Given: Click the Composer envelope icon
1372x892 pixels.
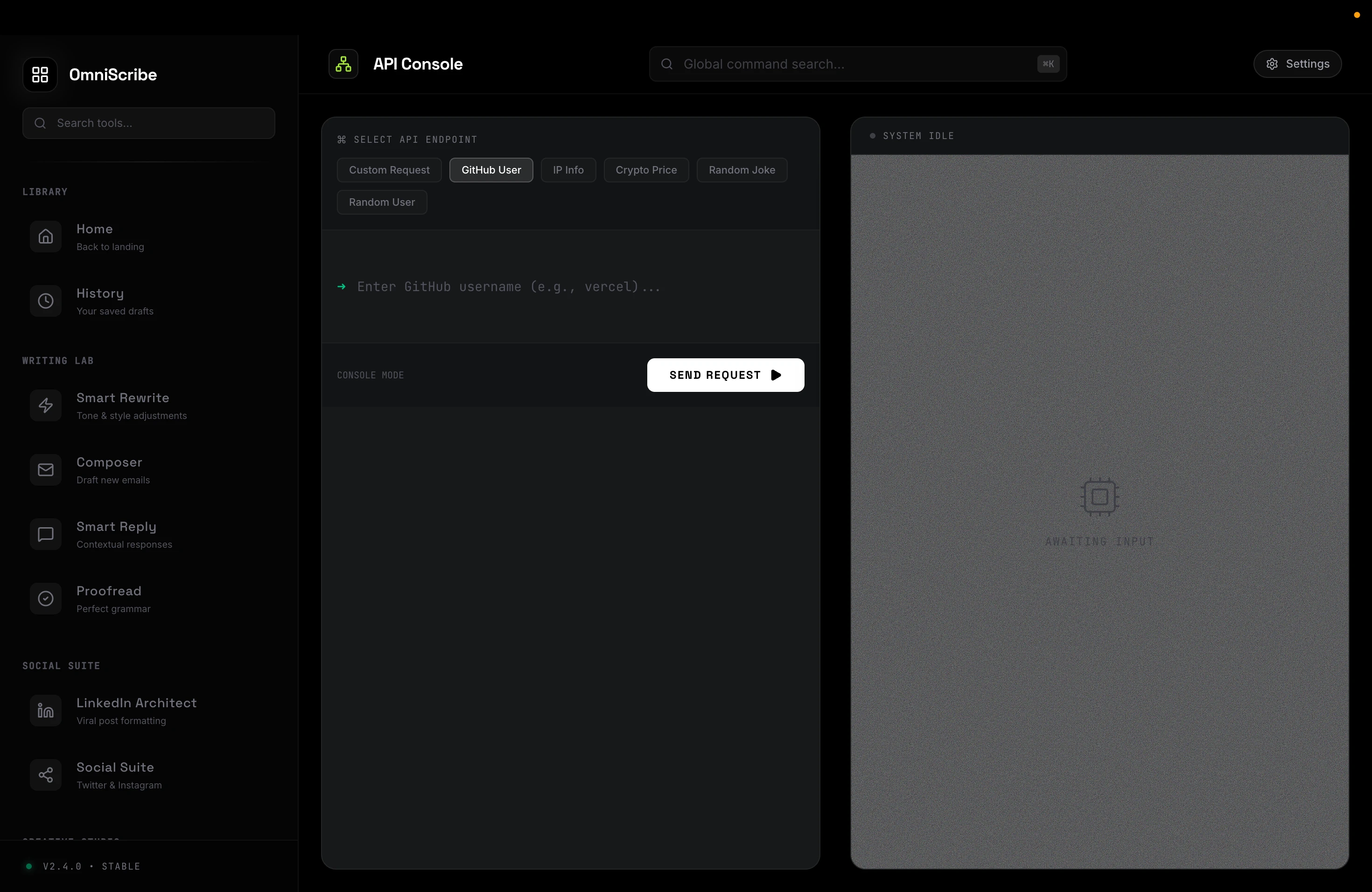Looking at the screenshot, I should 46,470.
